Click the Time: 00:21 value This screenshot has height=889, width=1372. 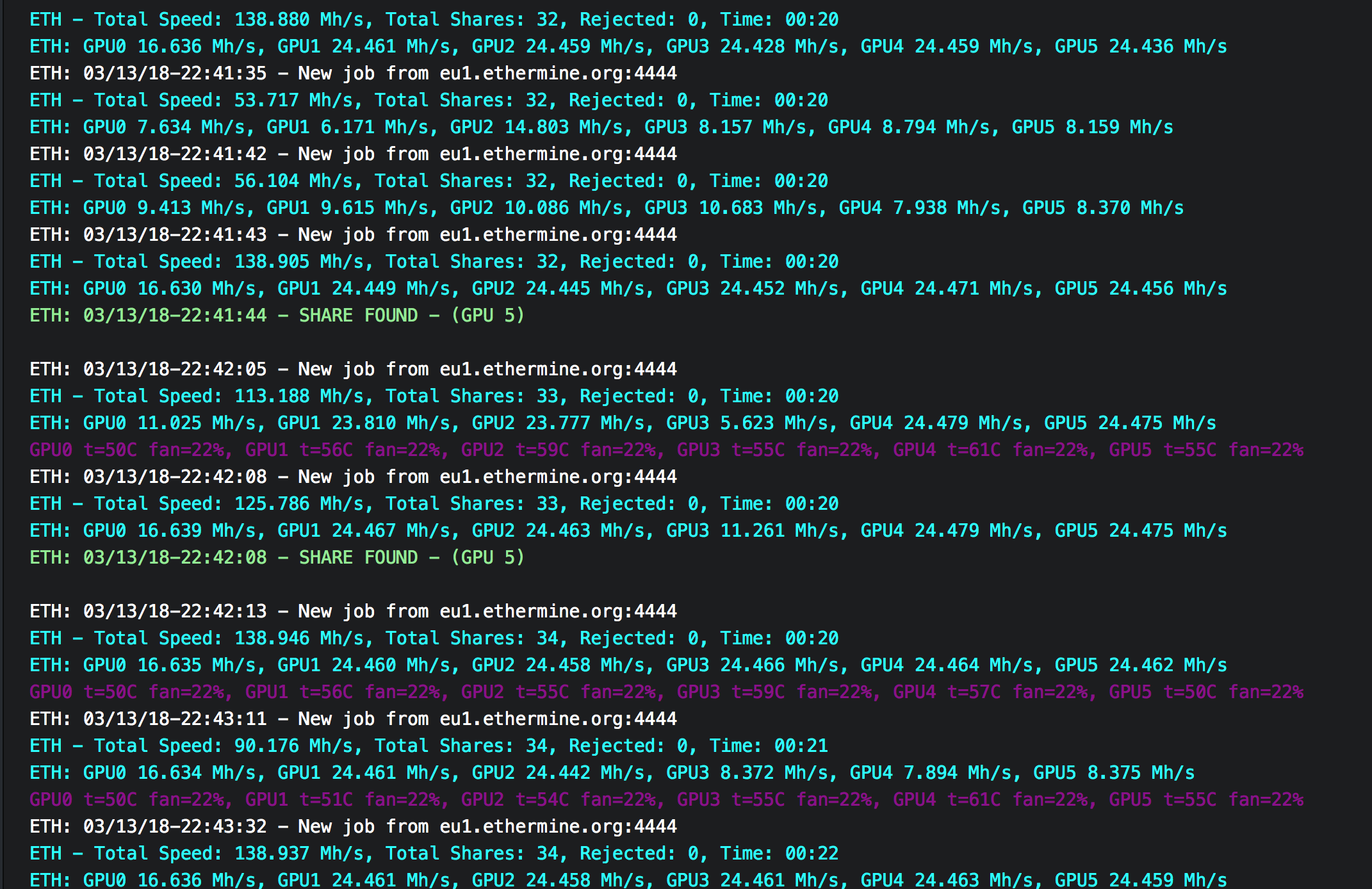(x=769, y=746)
